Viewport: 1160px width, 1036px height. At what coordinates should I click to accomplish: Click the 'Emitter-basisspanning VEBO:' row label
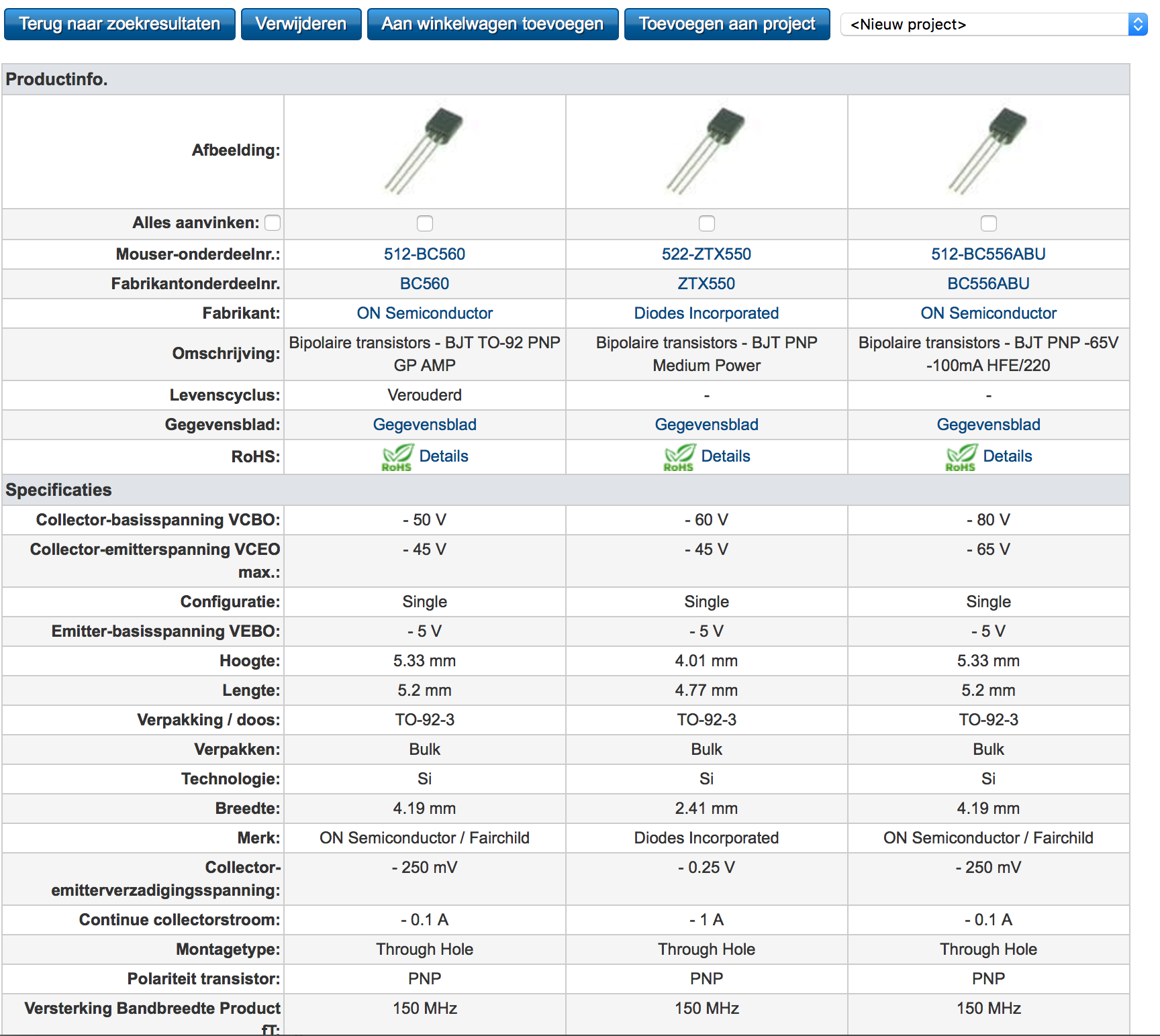coord(166,631)
